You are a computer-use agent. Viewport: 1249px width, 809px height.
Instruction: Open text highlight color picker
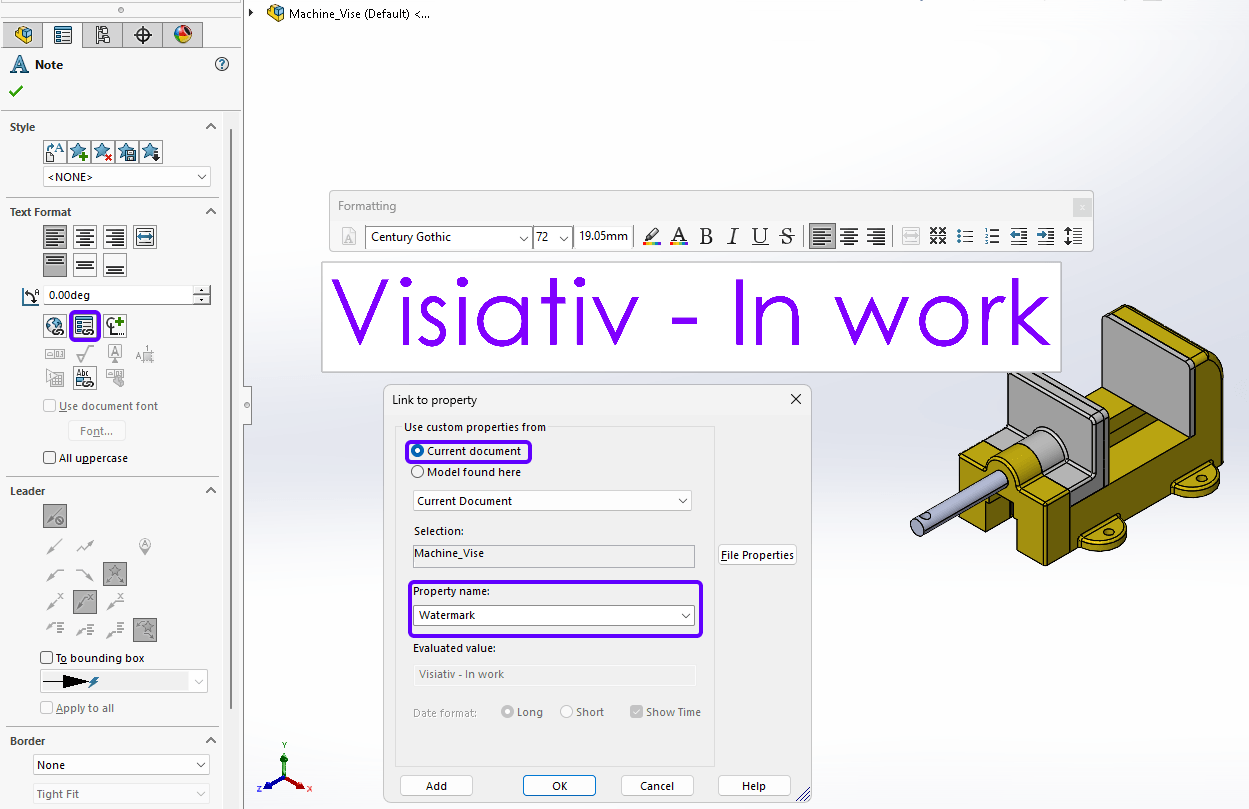tap(652, 237)
